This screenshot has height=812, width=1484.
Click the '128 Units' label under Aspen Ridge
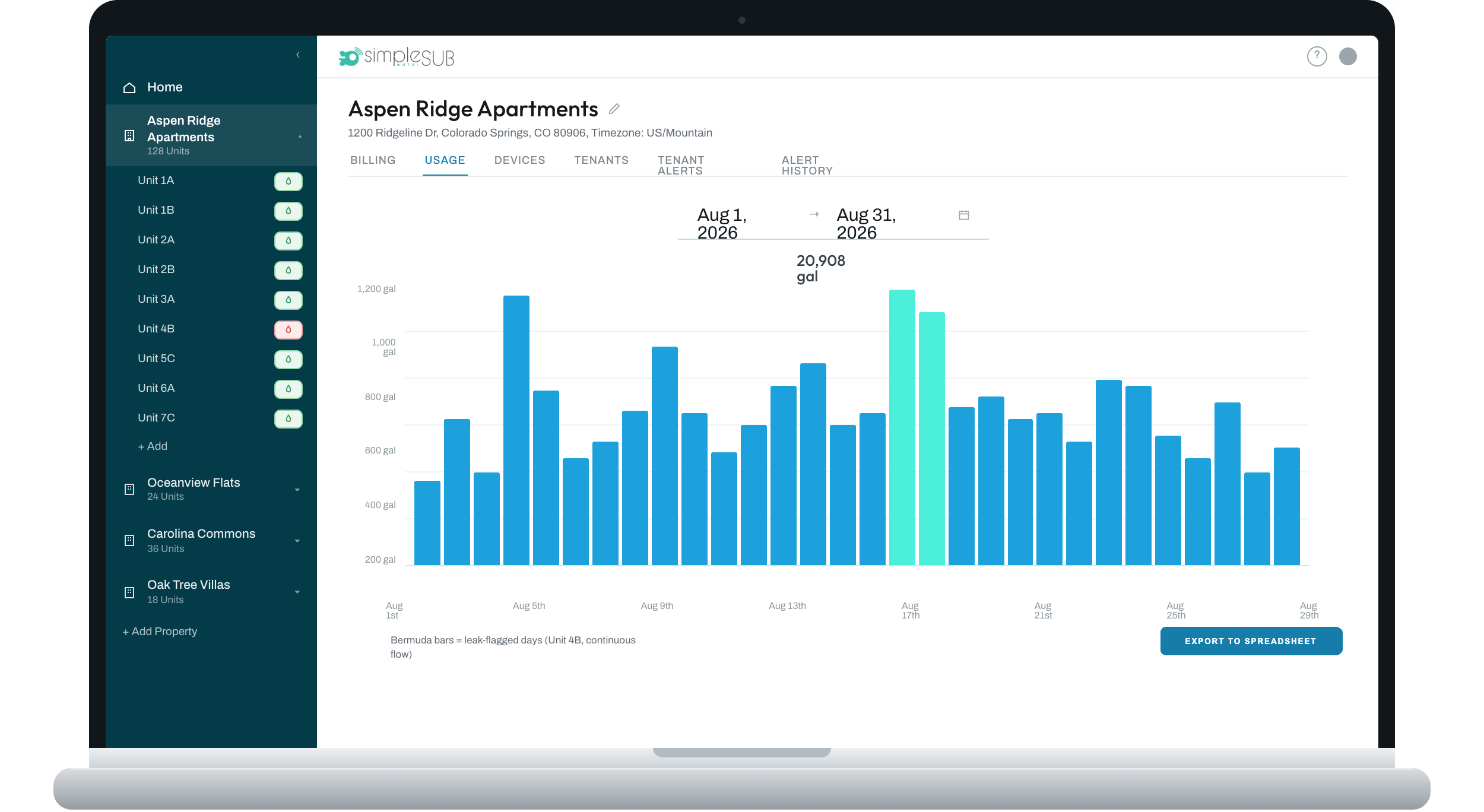coord(168,151)
